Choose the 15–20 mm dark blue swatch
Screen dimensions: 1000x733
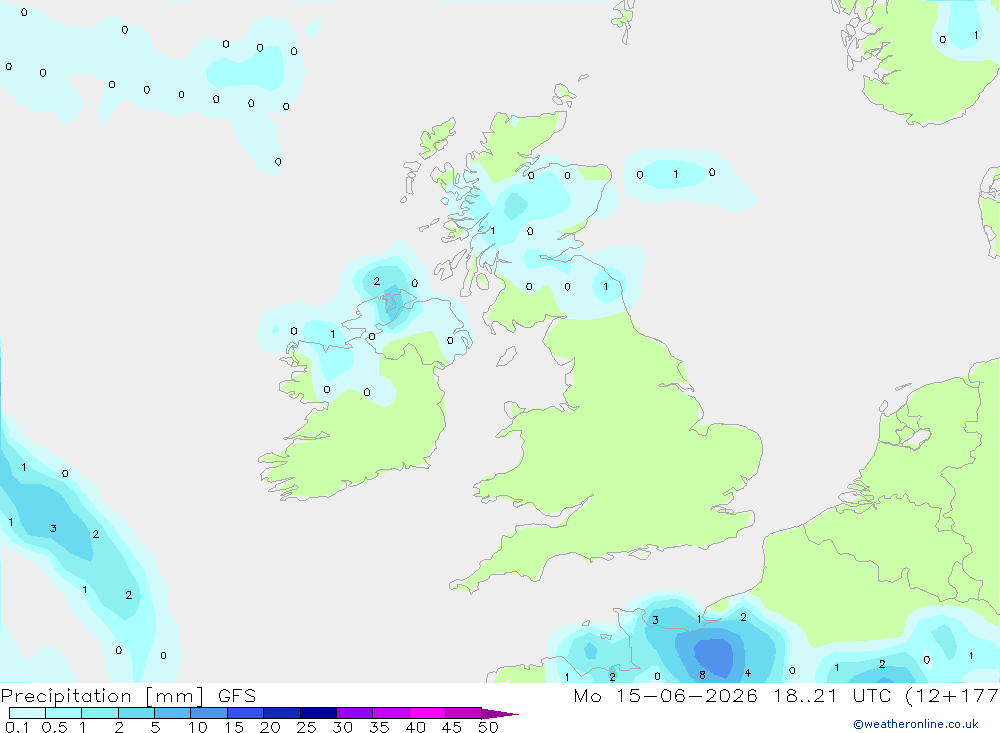pos(245,713)
